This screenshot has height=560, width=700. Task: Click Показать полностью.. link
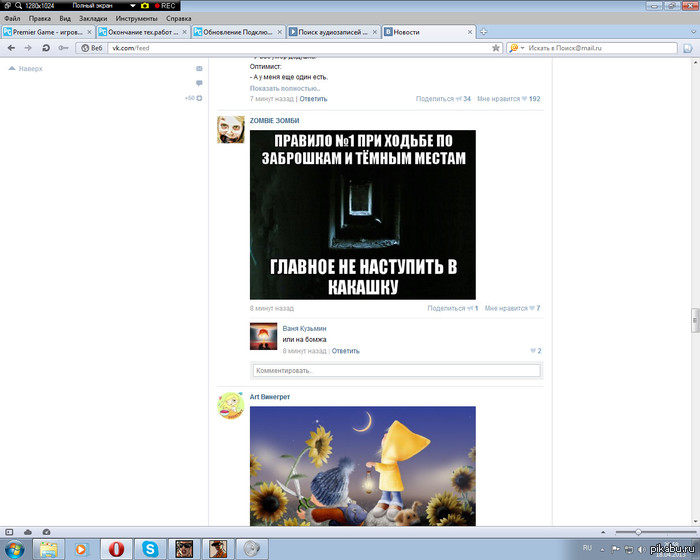[x=285, y=88]
